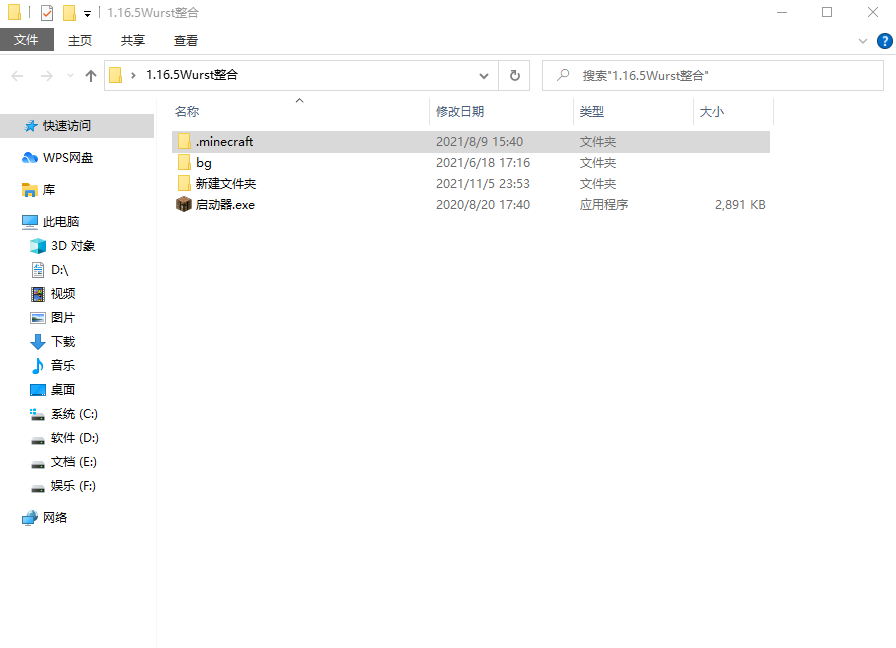Viewport: 896px width, 648px height.
Task: Click the 新建文件夹 file name
Action: pyautogui.click(x=226, y=183)
